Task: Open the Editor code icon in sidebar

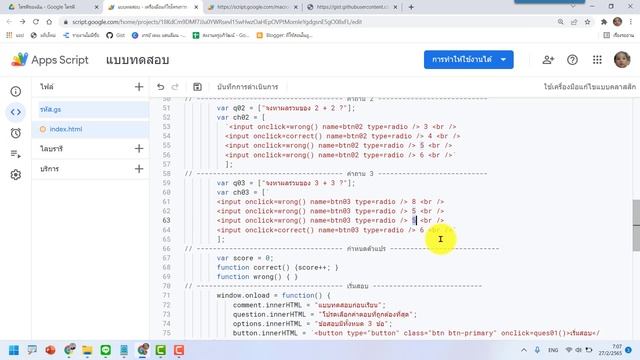Action: (16, 112)
